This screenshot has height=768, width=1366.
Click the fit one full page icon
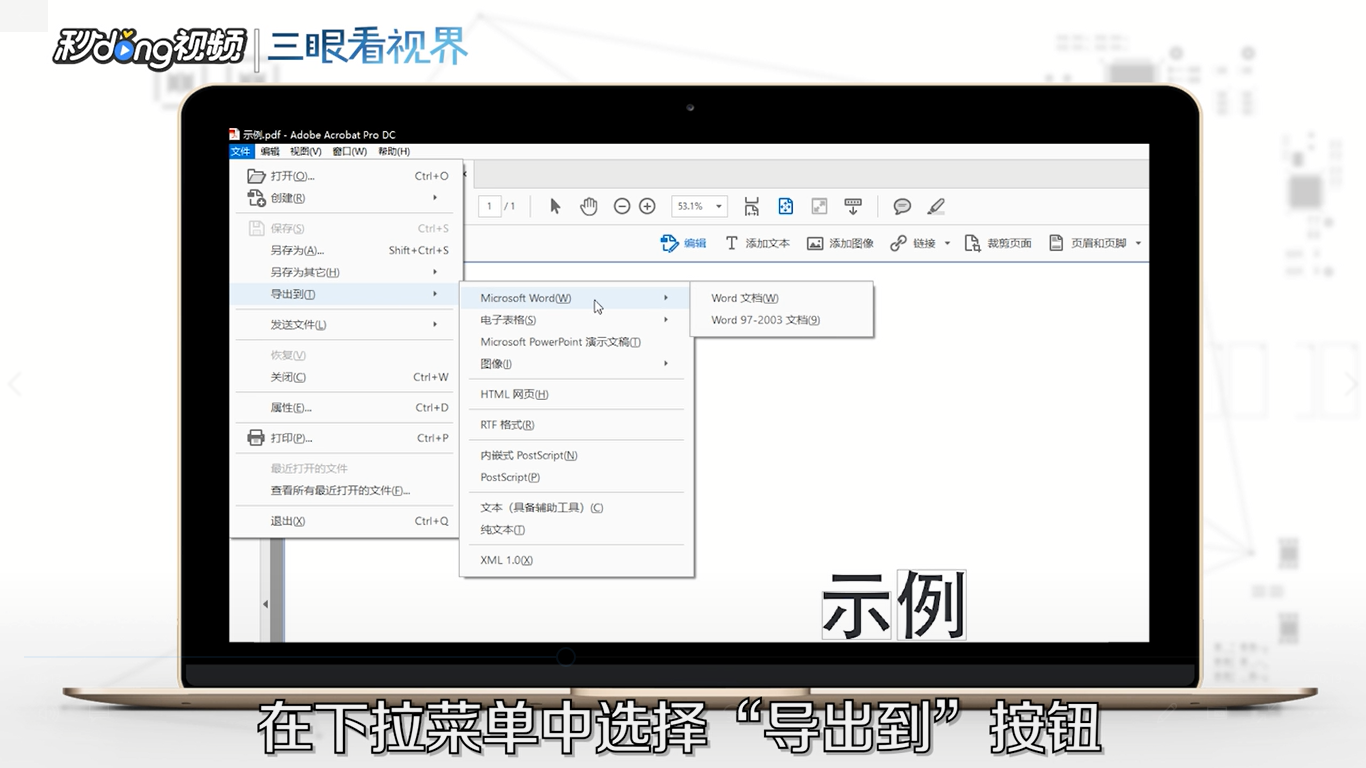click(x=786, y=206)
